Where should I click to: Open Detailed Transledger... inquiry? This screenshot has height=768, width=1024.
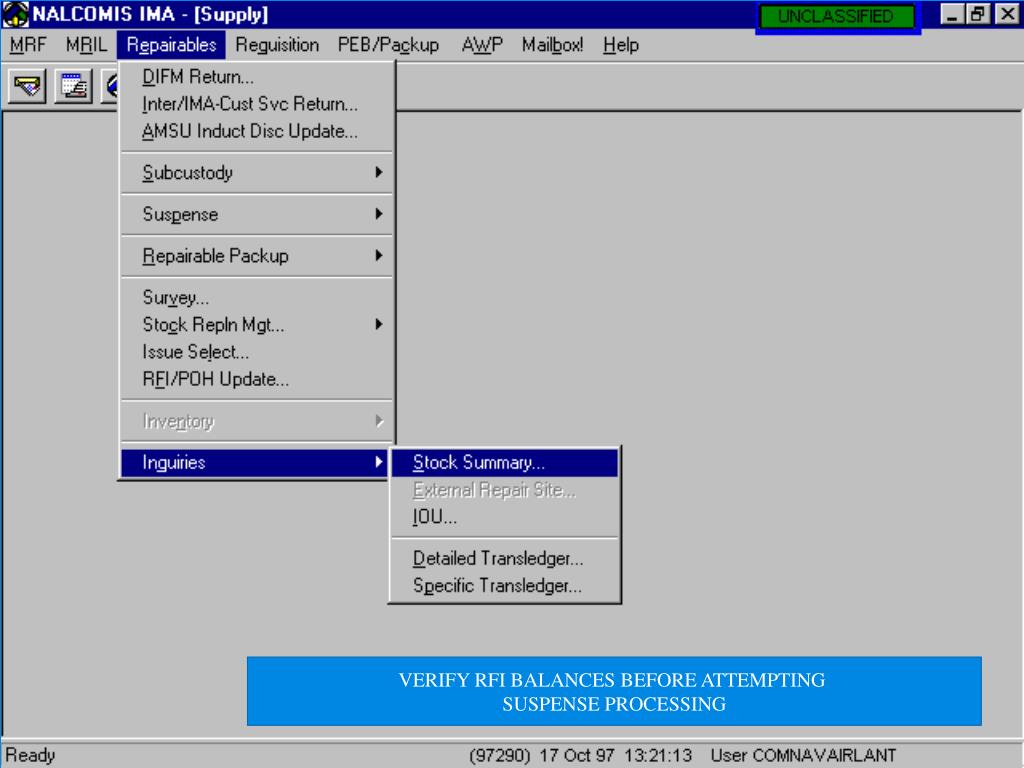point(505,558)
